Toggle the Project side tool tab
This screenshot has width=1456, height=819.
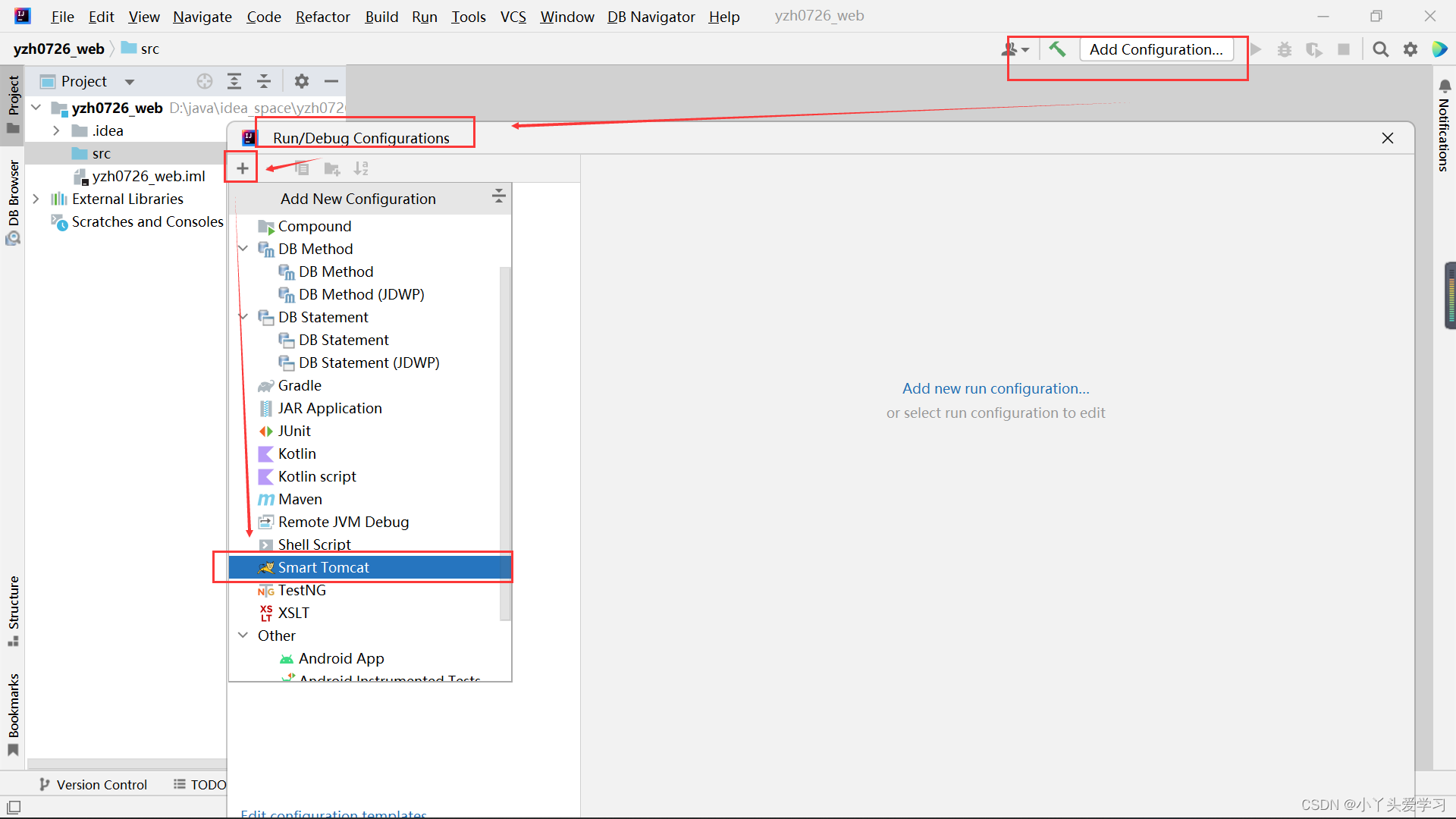(13, 105)
